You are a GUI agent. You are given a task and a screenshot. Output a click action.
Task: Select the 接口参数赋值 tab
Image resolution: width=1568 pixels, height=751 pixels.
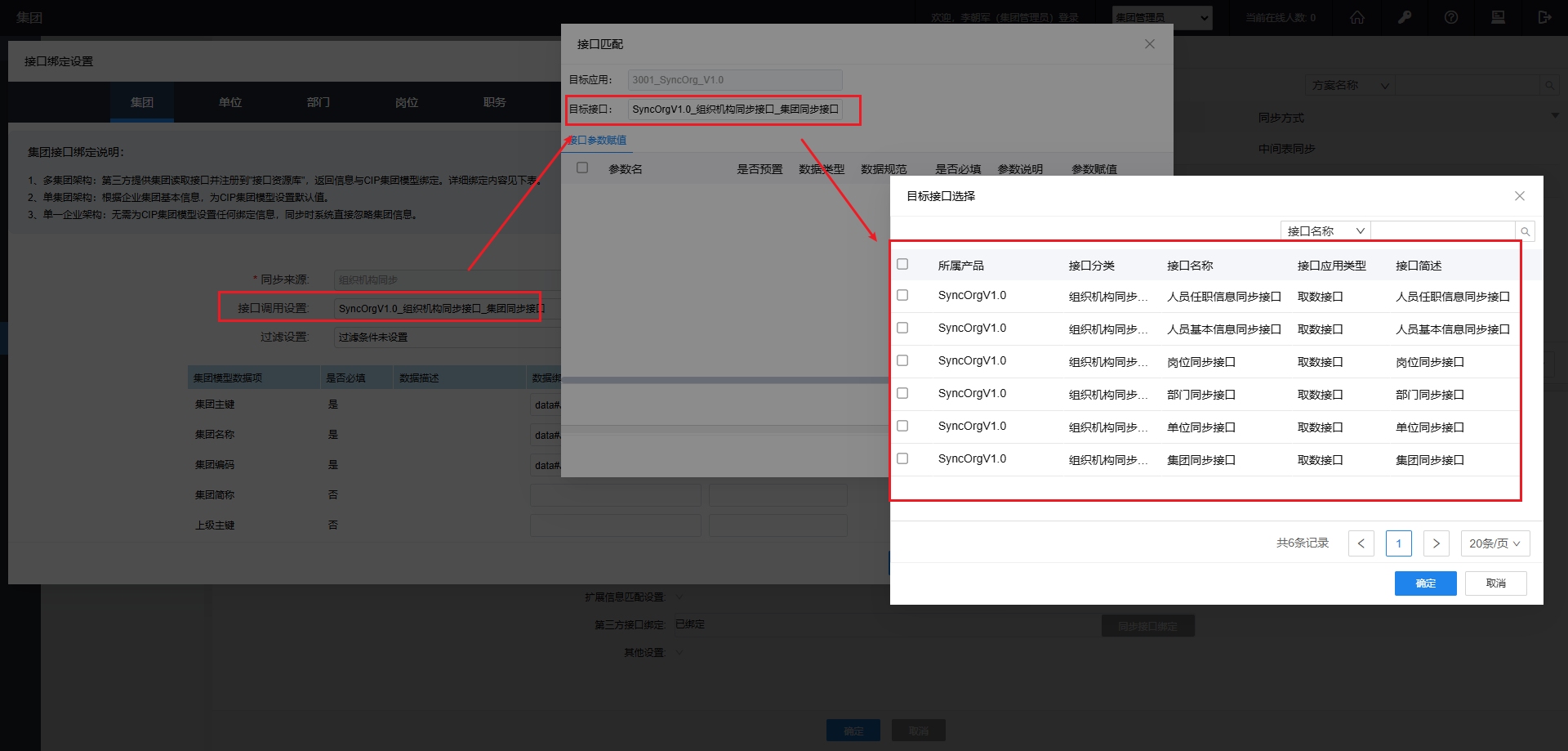pyautogui.click(x=598, y=141)
